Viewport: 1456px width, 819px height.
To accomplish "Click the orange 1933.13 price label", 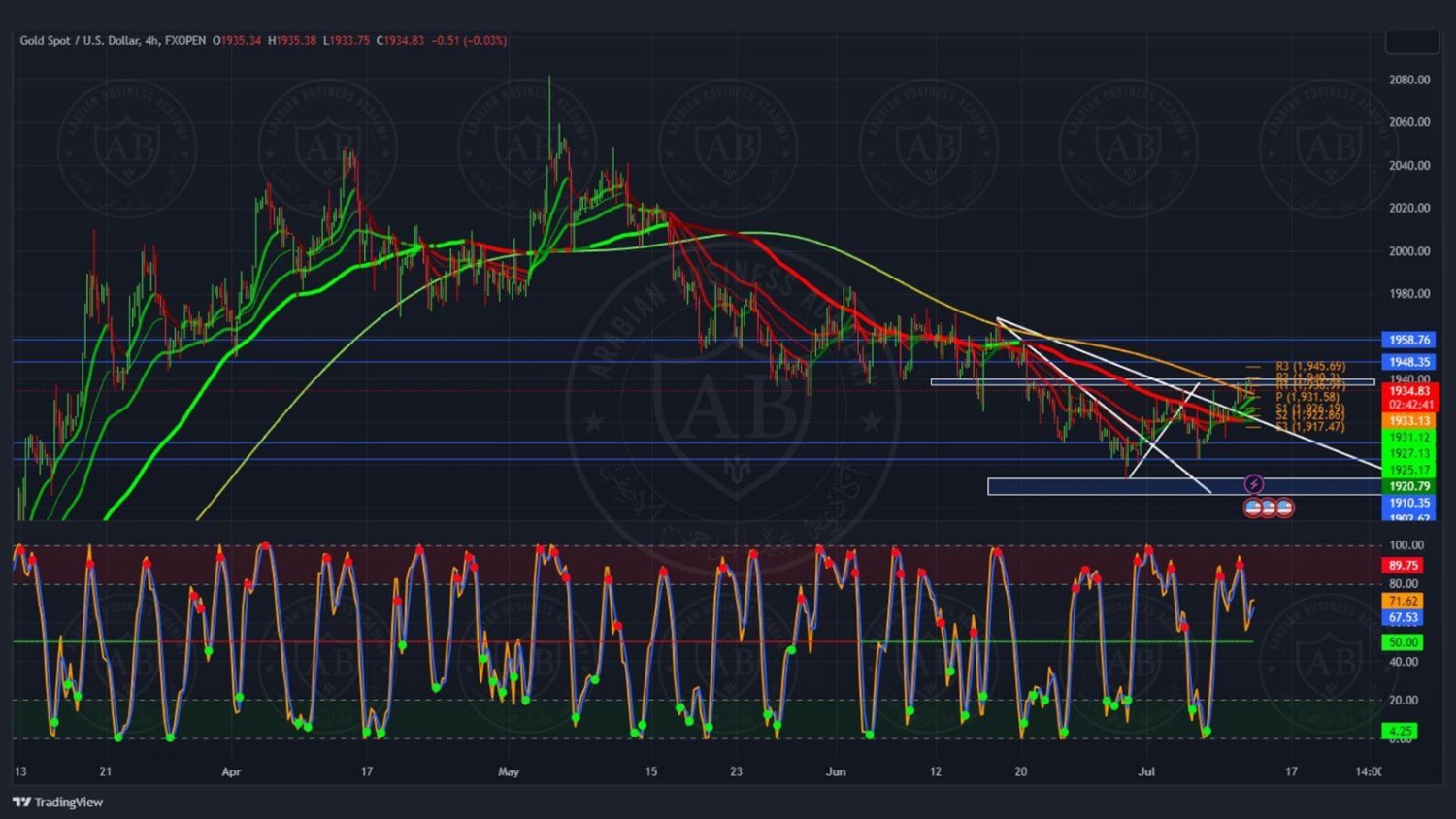I will click(x=1408, y=421).
